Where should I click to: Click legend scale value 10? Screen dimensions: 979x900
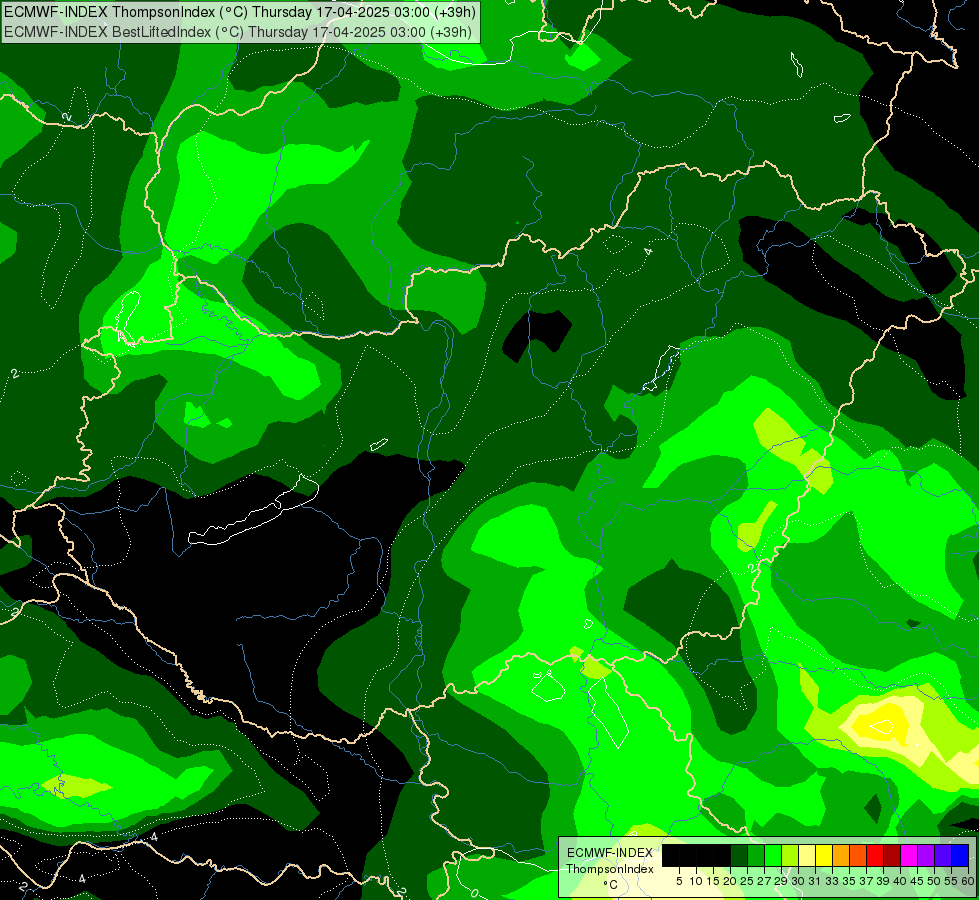pos(696,881)
